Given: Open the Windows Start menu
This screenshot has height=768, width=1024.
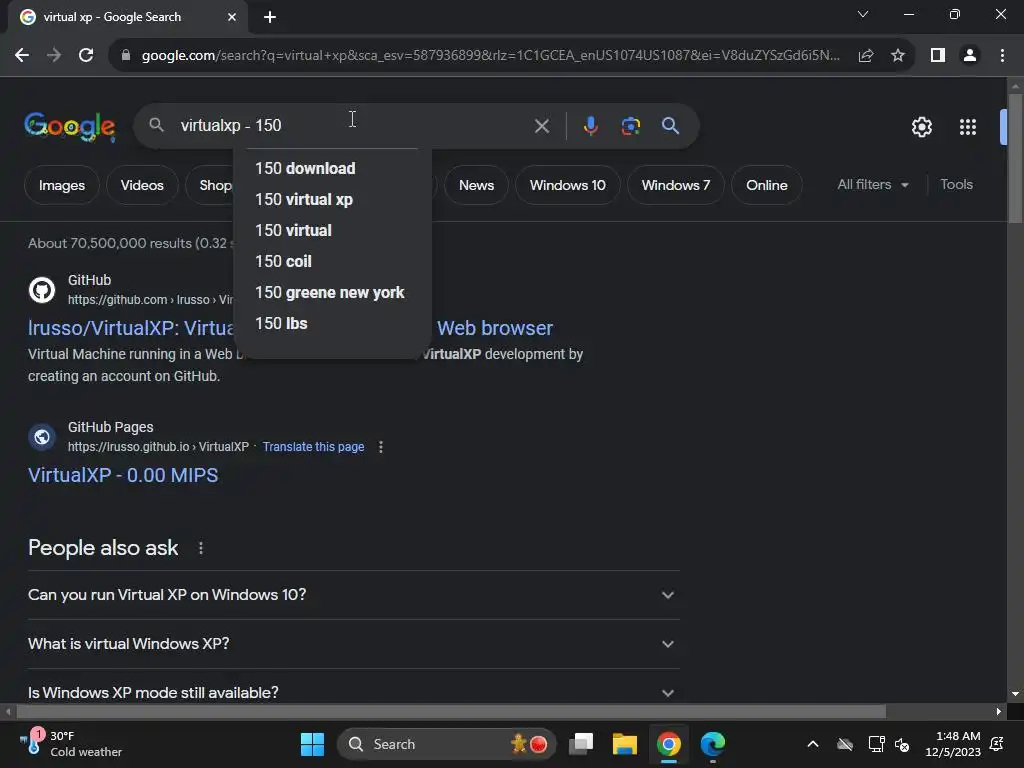Looking at the screenshot, I should point(312,744).
